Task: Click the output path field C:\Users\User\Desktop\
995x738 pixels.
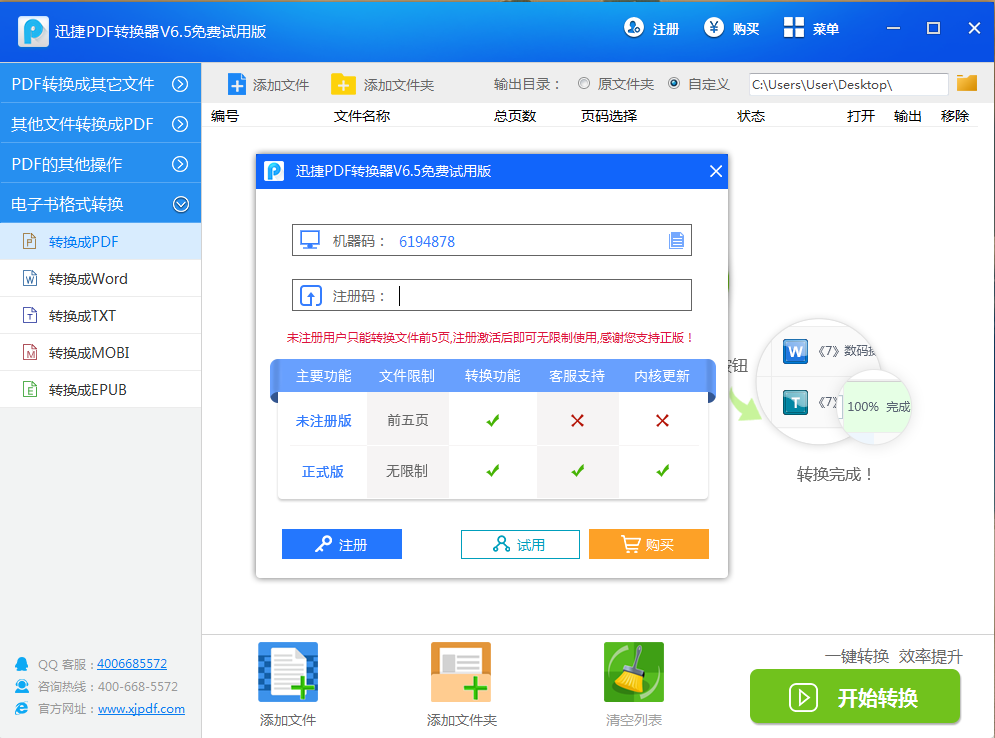Action: pyautogui.click(x=848, y=84)
